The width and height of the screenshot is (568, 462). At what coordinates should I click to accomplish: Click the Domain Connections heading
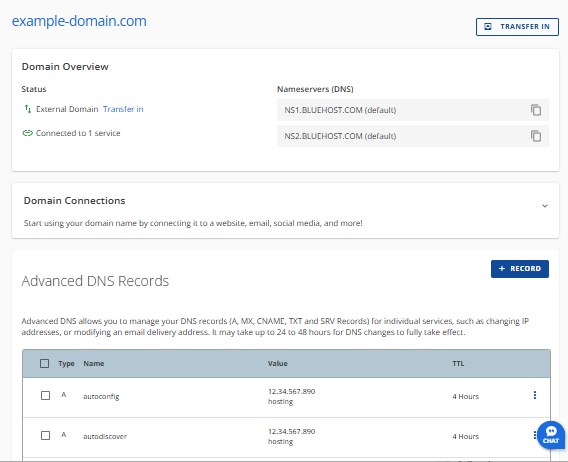click(x=74, y=200)
